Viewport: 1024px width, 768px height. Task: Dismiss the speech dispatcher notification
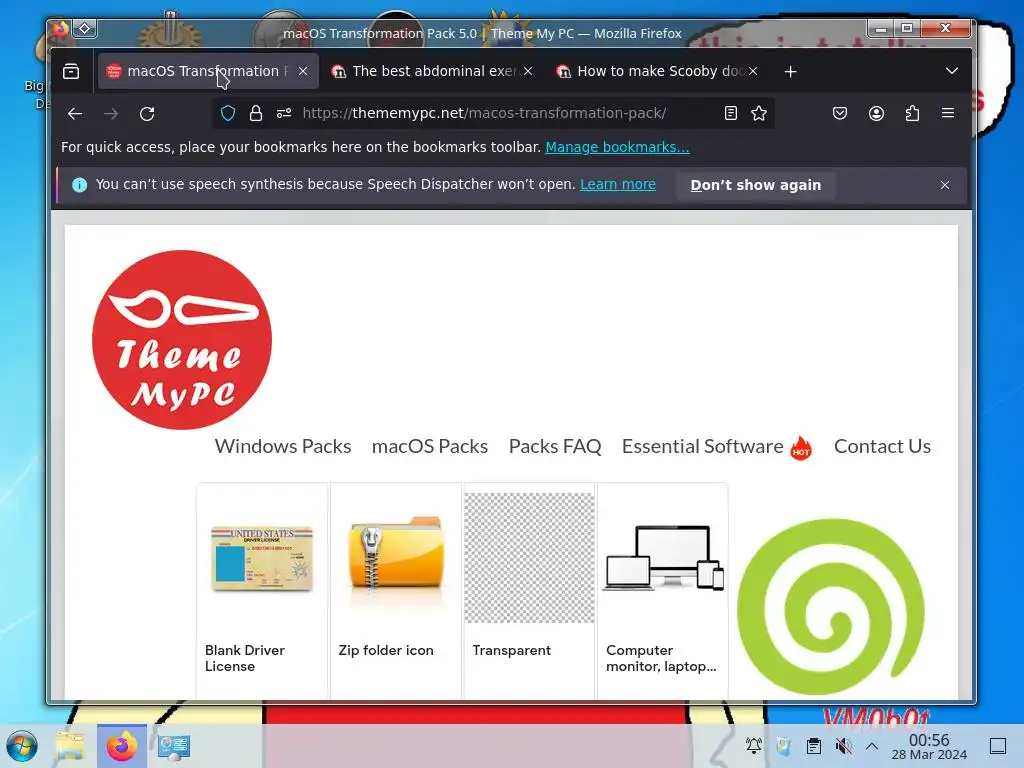click(944, 185)
